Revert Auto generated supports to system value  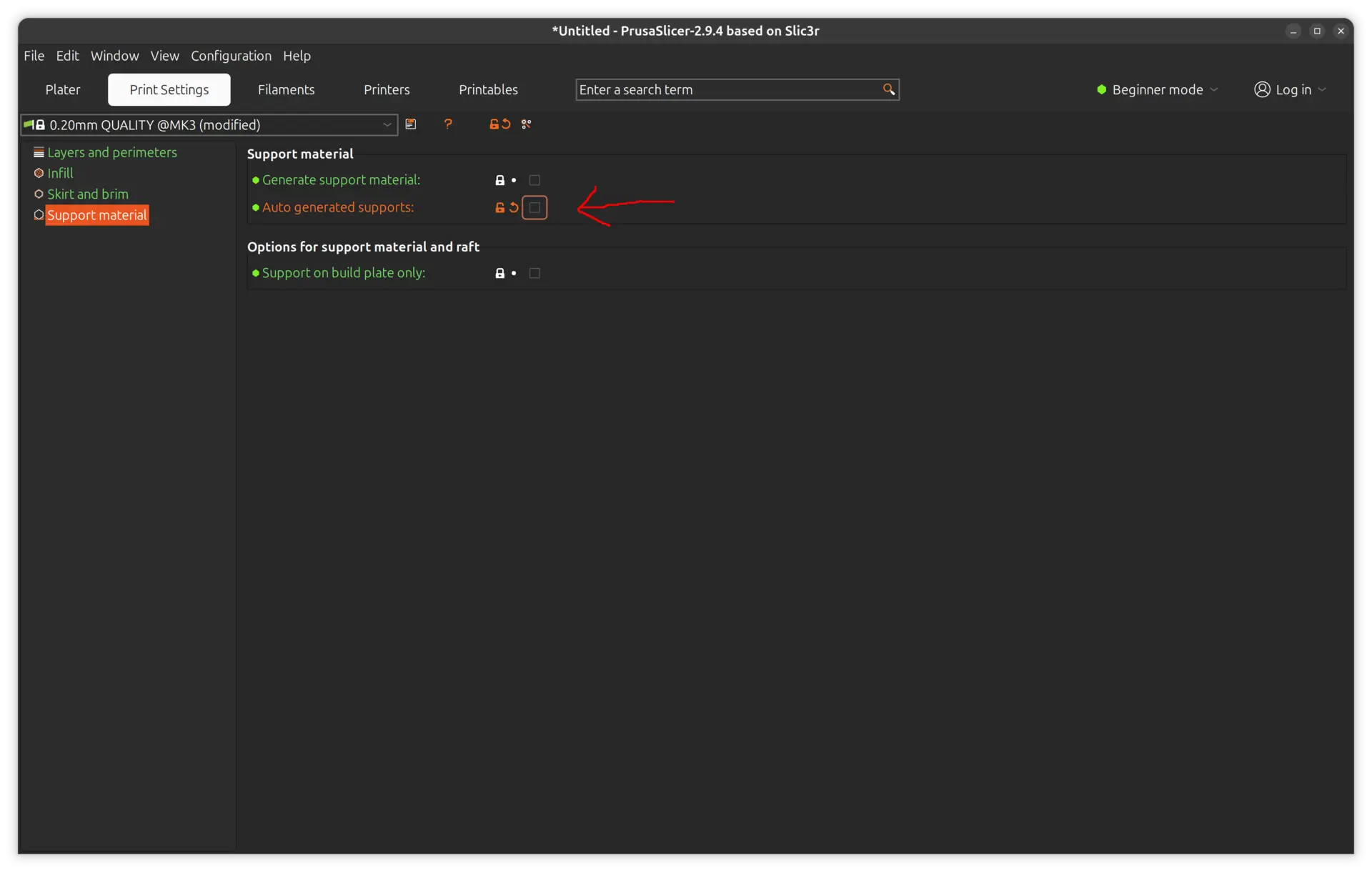[x=514, y=207]
